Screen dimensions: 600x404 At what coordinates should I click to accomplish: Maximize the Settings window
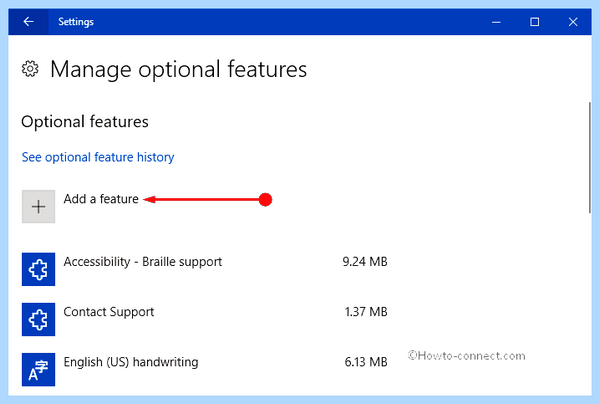[x=535, y=22]
